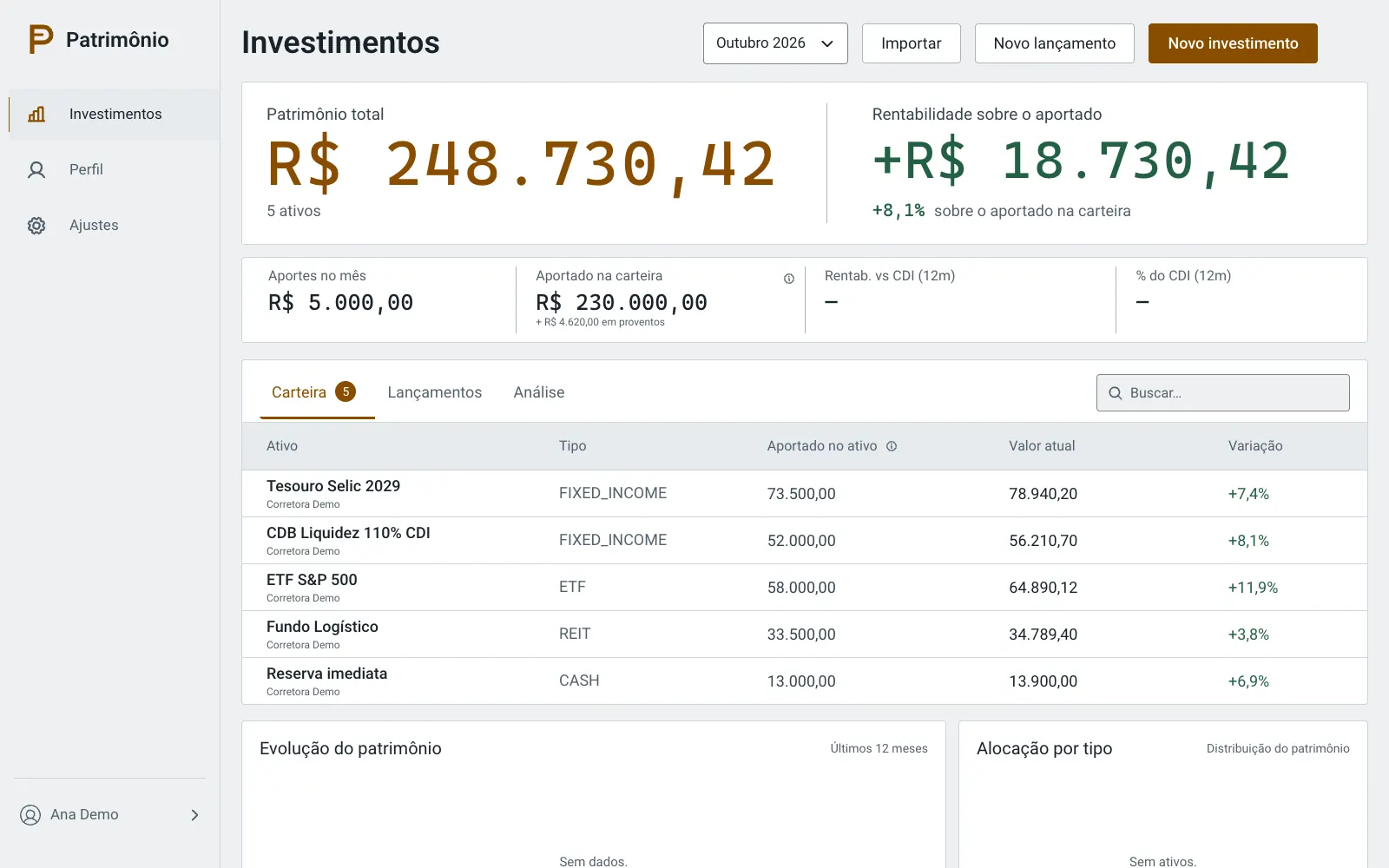Screen dimensions: 1389x868
Task: Sort by the Tipo column header
Action: click(572, 446)
